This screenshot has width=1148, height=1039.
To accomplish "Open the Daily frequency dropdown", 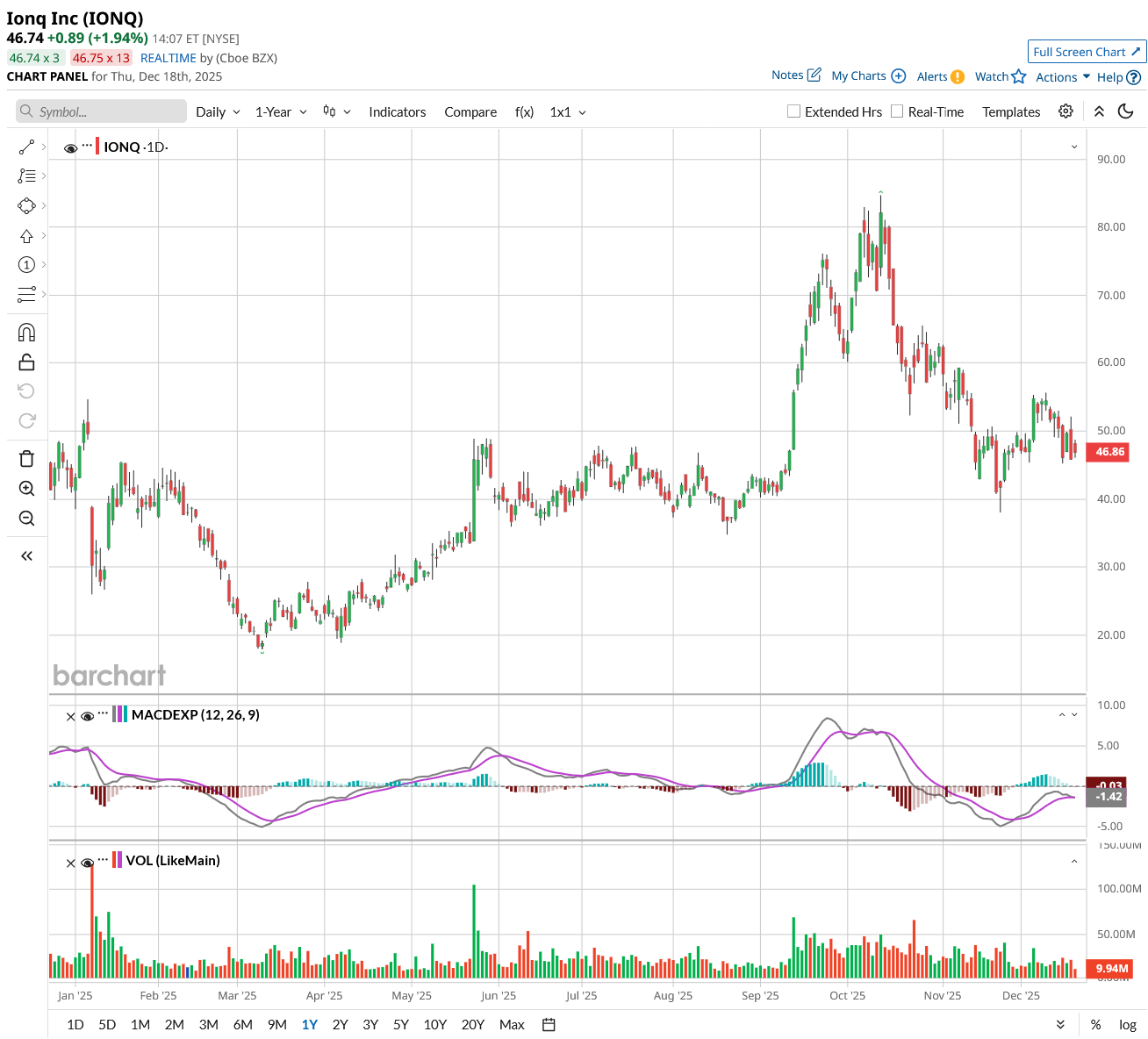I will (x=218, y=111).
